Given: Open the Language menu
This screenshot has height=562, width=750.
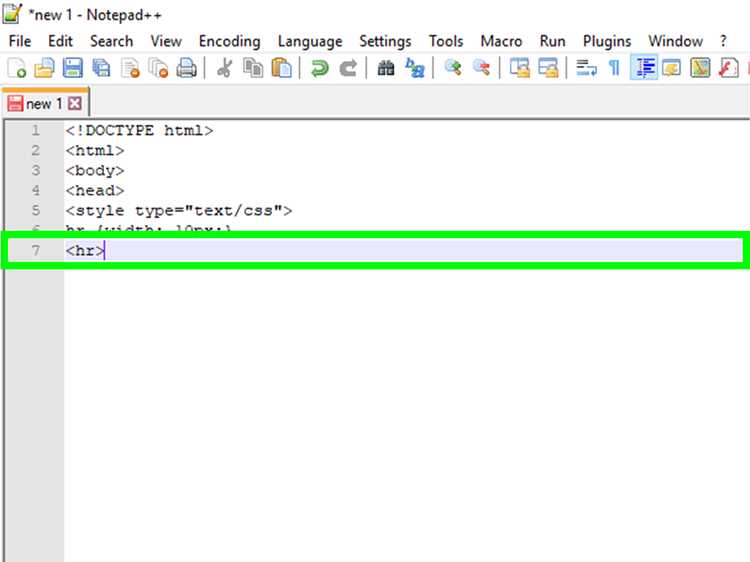Looking at the screenshot, I should coord(310,41).
